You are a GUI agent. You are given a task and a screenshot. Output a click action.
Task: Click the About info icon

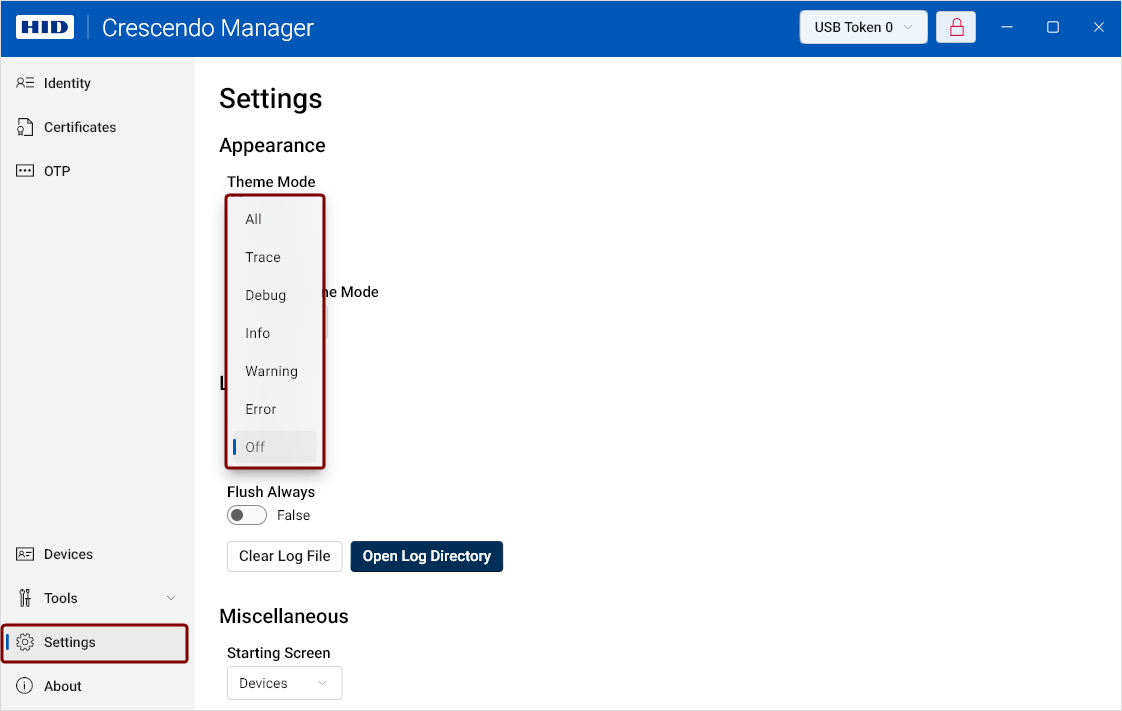pos(25,686)
